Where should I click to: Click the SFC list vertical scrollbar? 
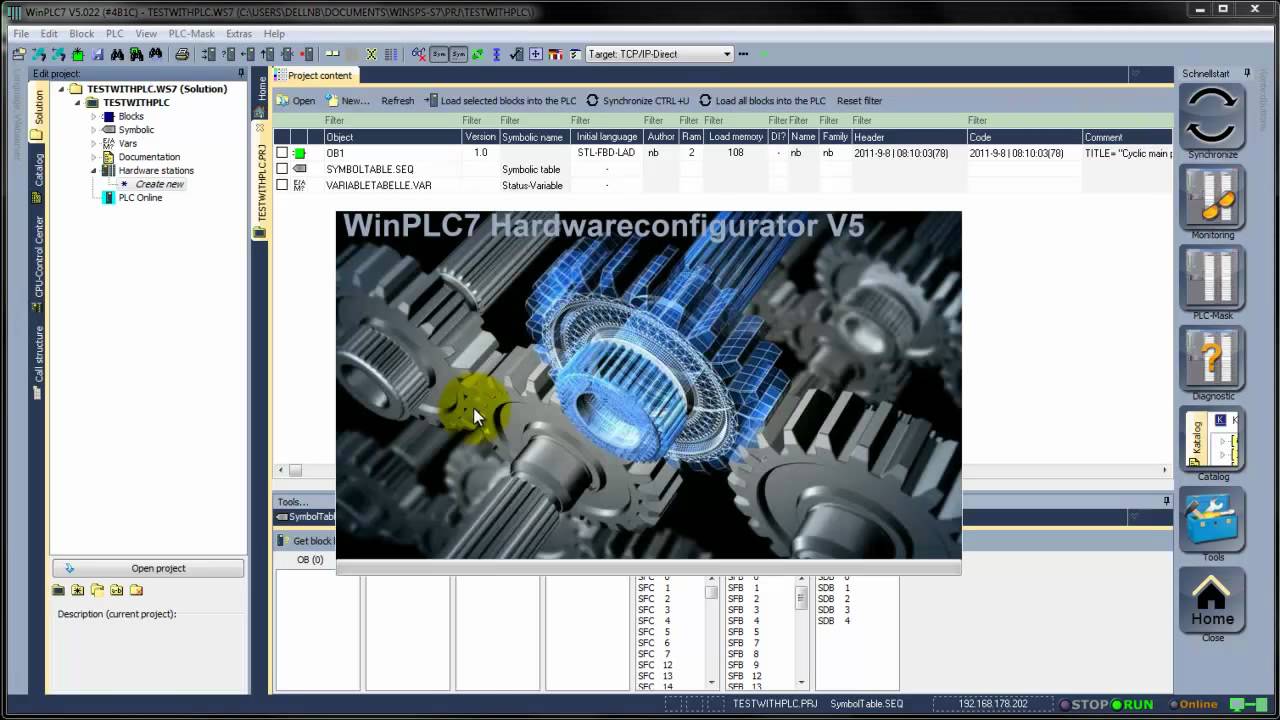pyautogui.click(x=711, y=630)
